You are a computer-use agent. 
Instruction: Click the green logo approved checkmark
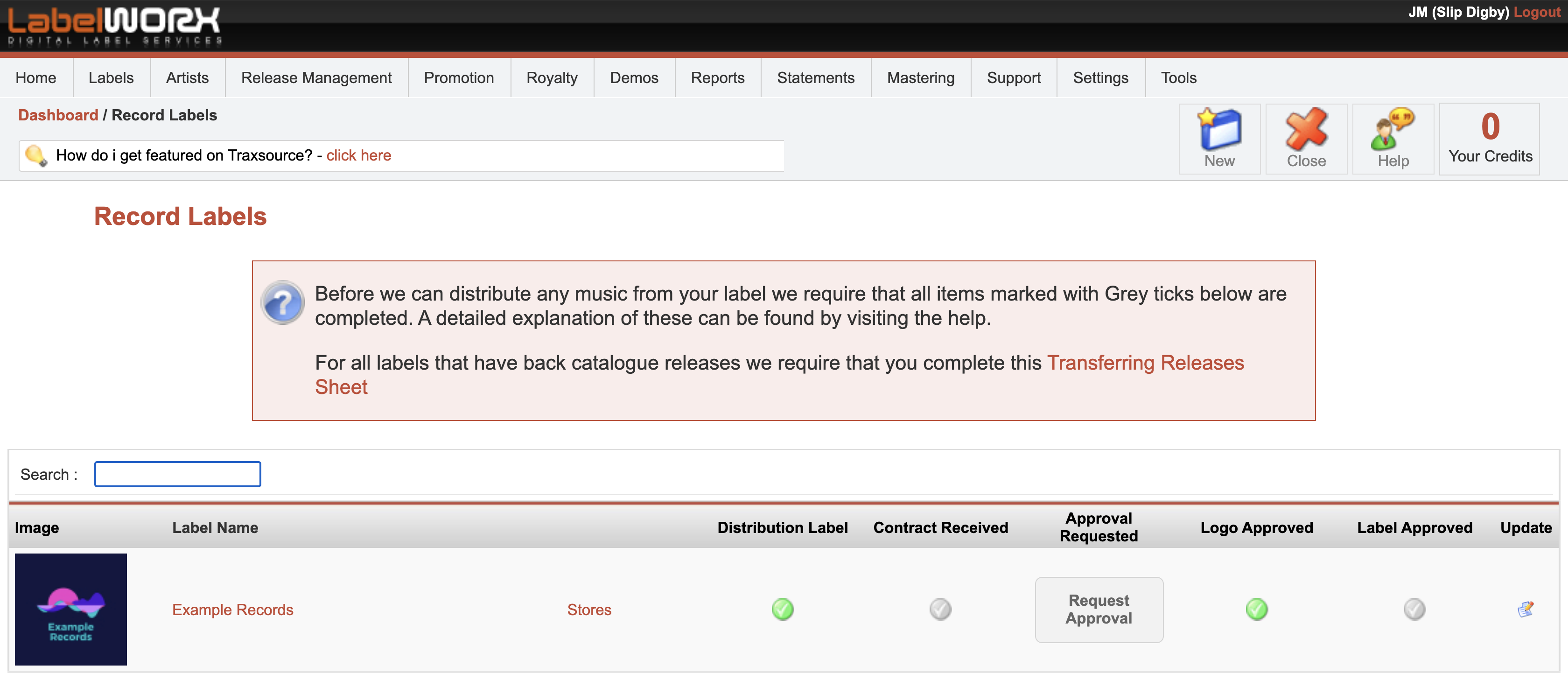[1257, 609]
